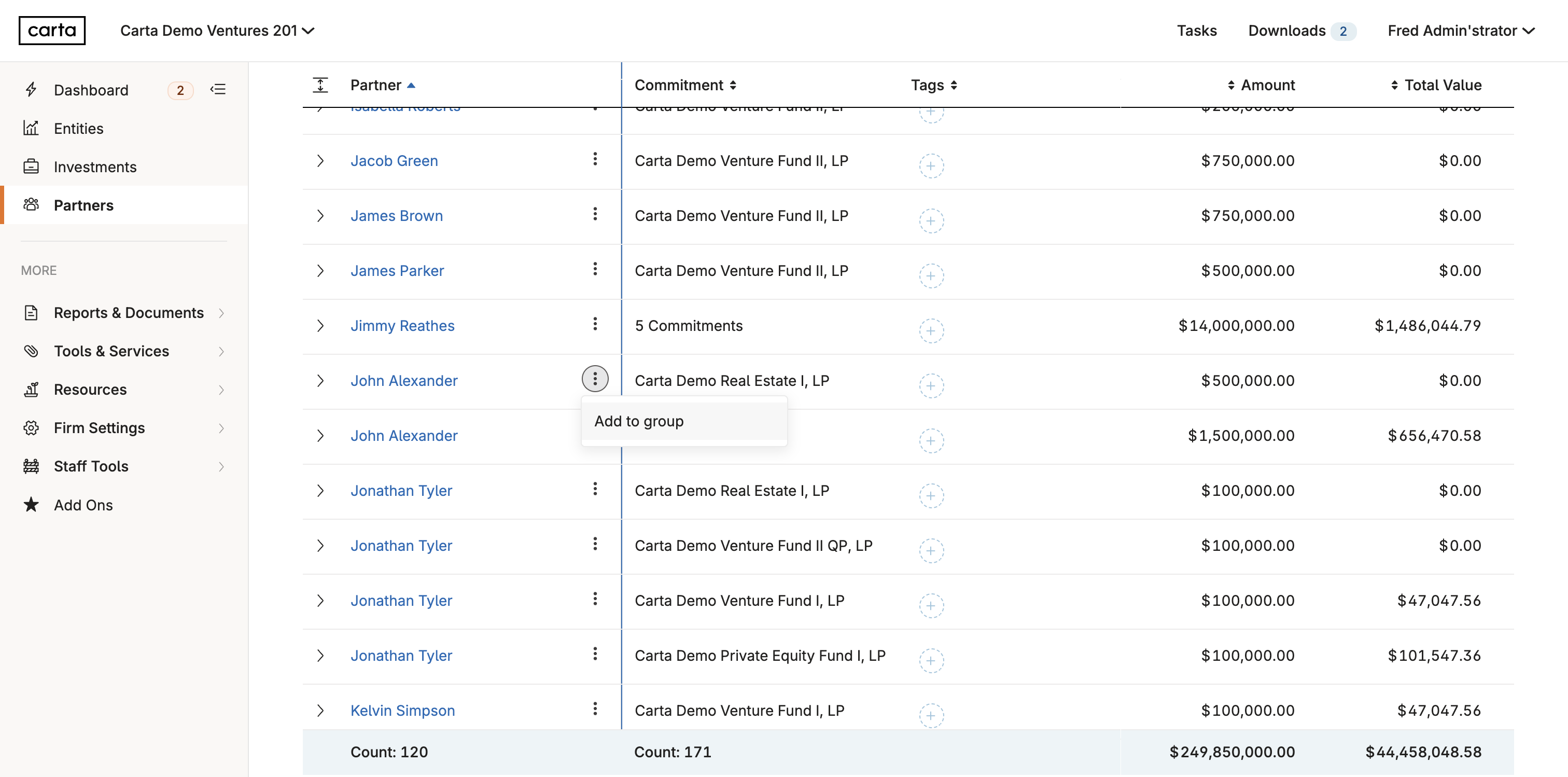The width and height of the screenshot is (1568, 777).
Task: Open Jacob Green partner link
Action: pyautogui.click(x=394, y=161)
